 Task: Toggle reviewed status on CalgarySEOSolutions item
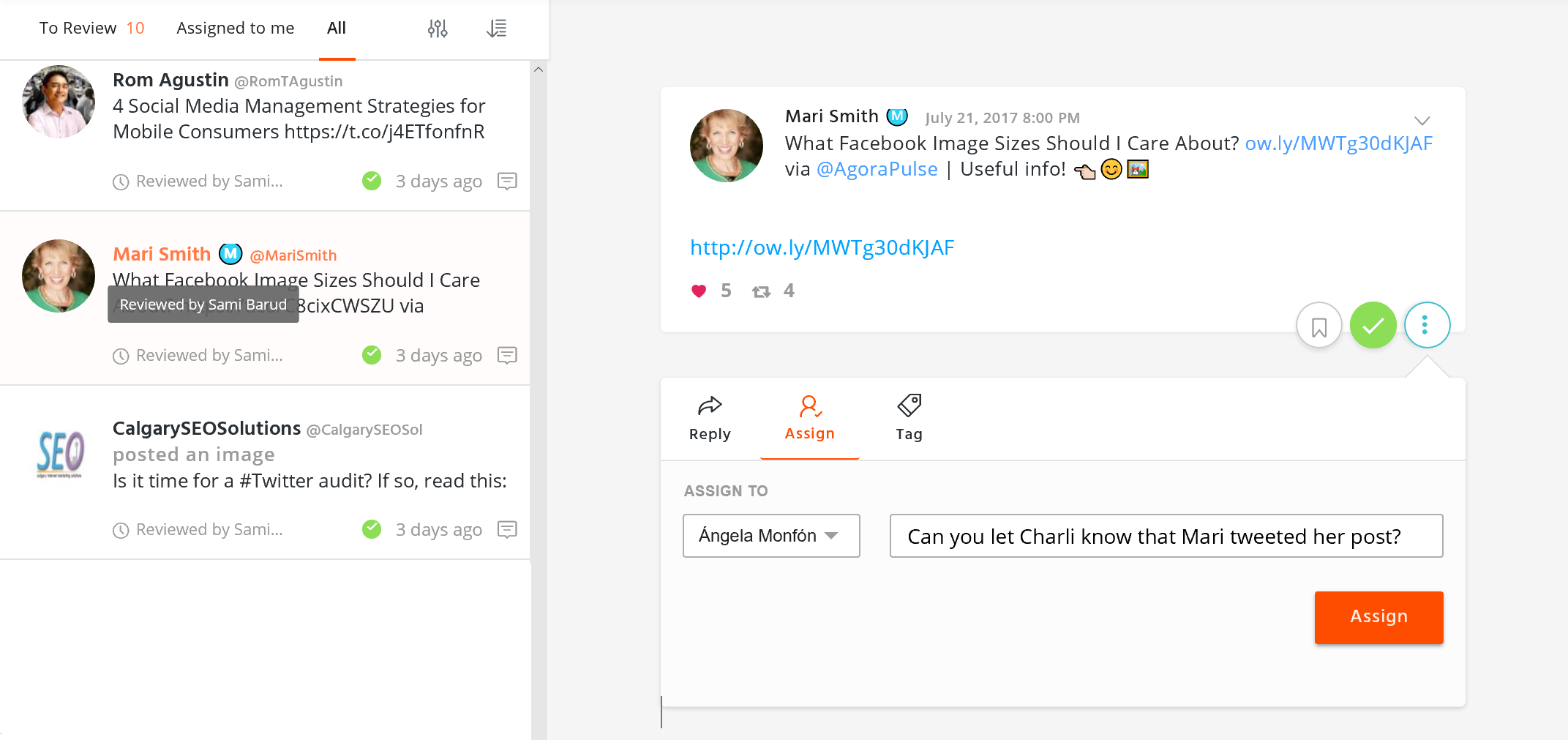pos(372,528)
